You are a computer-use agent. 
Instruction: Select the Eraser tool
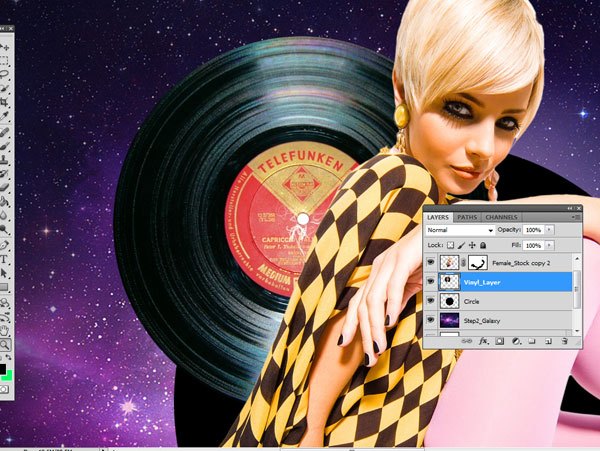click(5, 187)
